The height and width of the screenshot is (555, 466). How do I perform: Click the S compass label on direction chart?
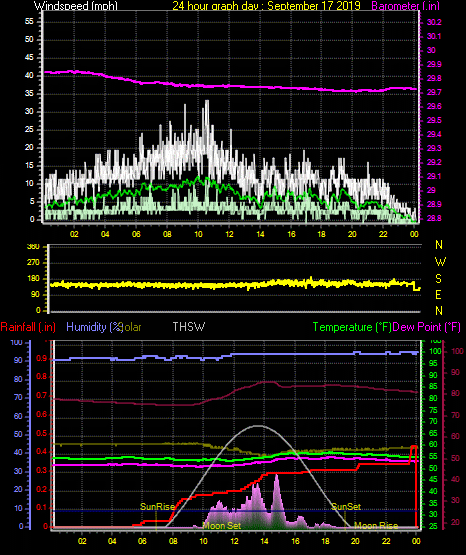pyautogui.click(x=438, y=279)
